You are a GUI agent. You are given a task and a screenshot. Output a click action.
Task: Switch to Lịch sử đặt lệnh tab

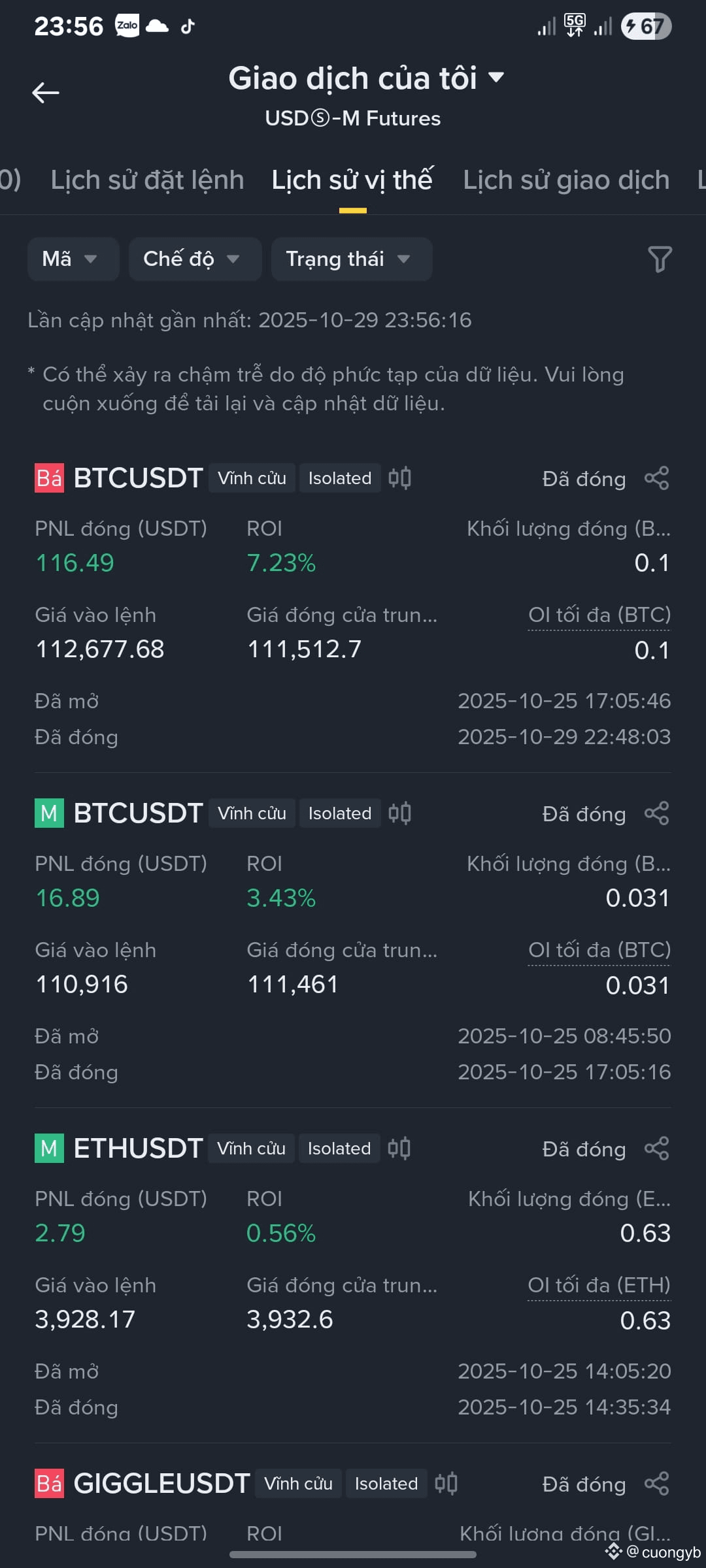pos(147,180)
